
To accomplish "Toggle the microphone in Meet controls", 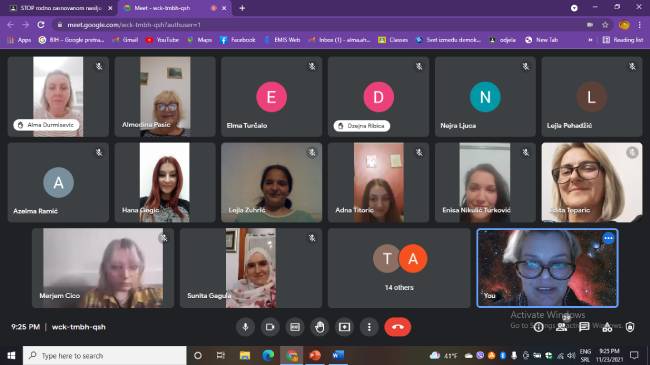I will tap(245, 327).
